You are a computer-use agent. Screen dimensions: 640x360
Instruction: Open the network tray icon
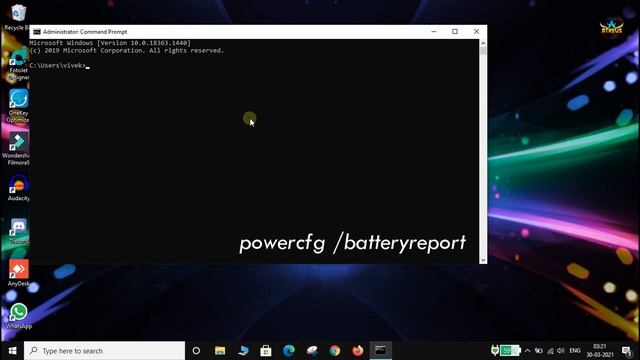click(550, 351)
